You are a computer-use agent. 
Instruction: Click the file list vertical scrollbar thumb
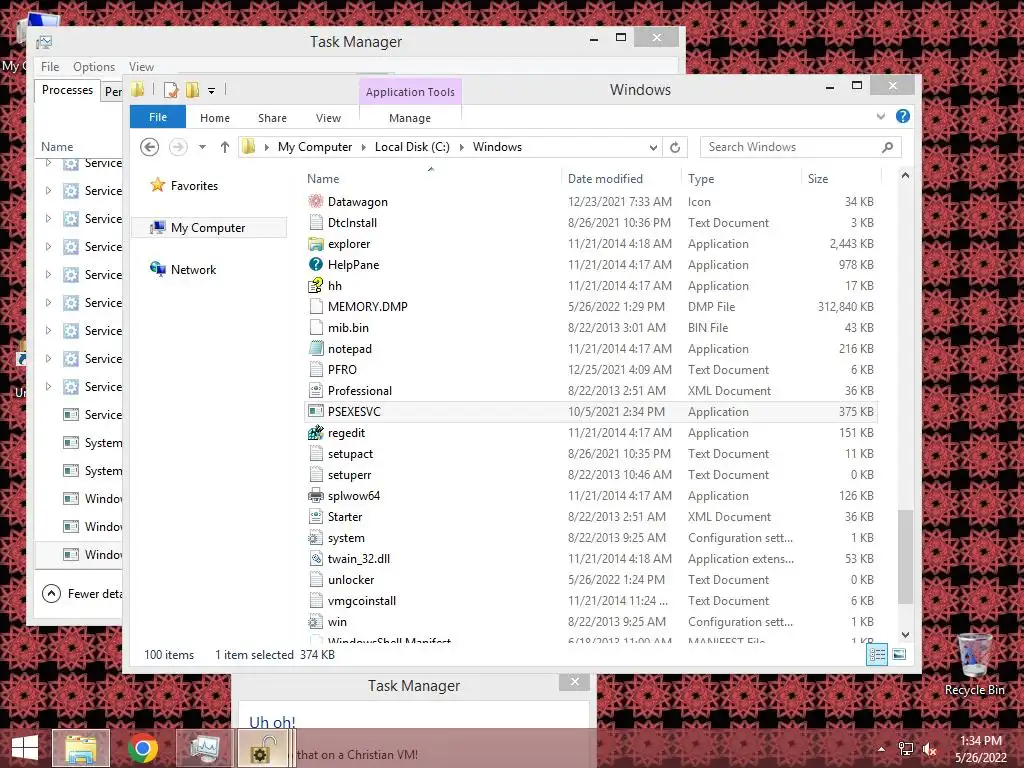pos(905,556)
